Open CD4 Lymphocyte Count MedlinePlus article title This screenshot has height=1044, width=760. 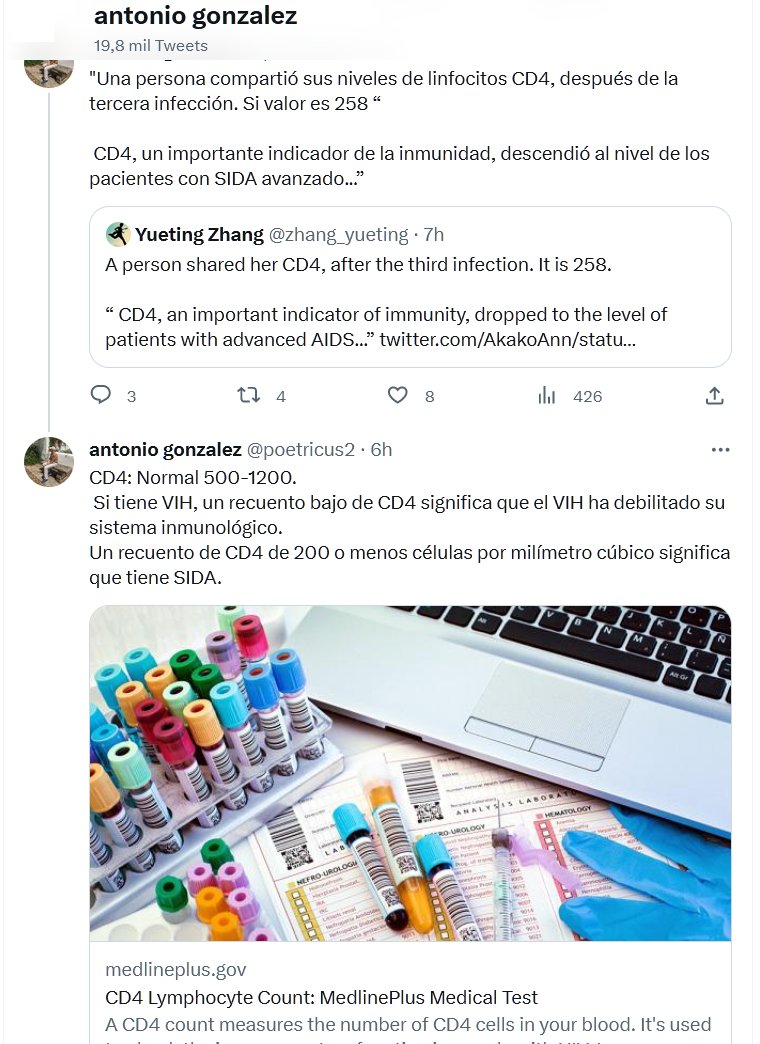[x=321, y=997]
